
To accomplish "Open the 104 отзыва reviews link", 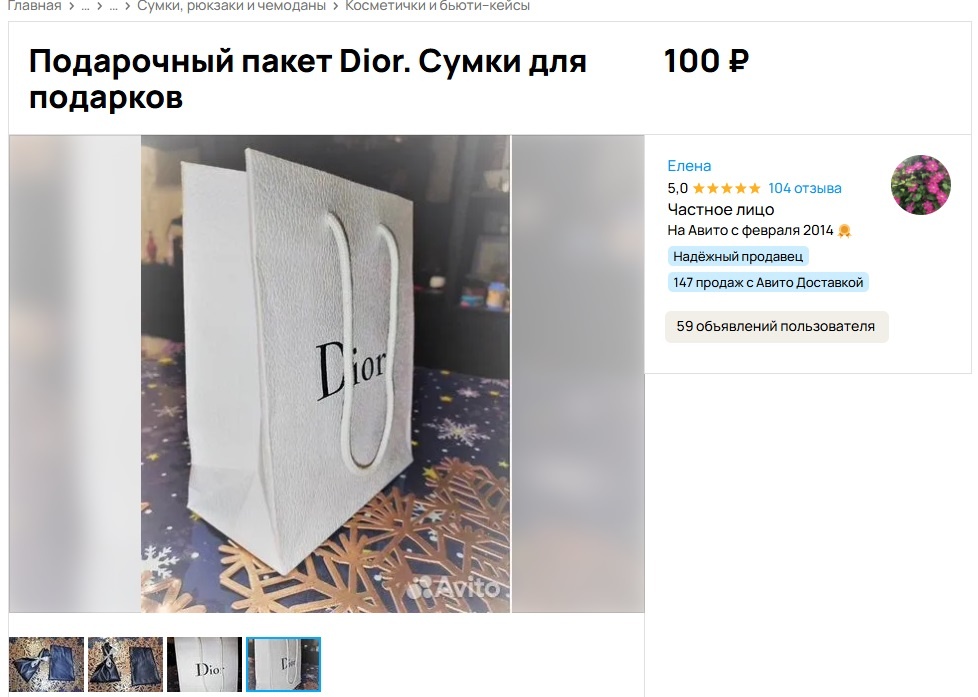I will (x=805, y=188).
